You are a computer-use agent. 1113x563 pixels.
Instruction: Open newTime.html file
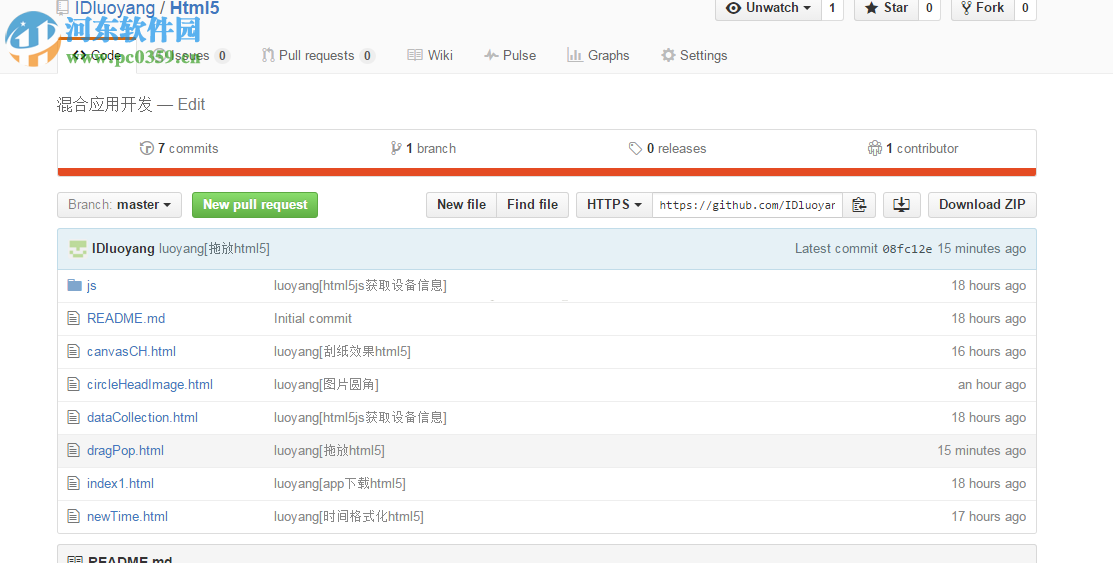pyautogui.click(x=127, y=516)
